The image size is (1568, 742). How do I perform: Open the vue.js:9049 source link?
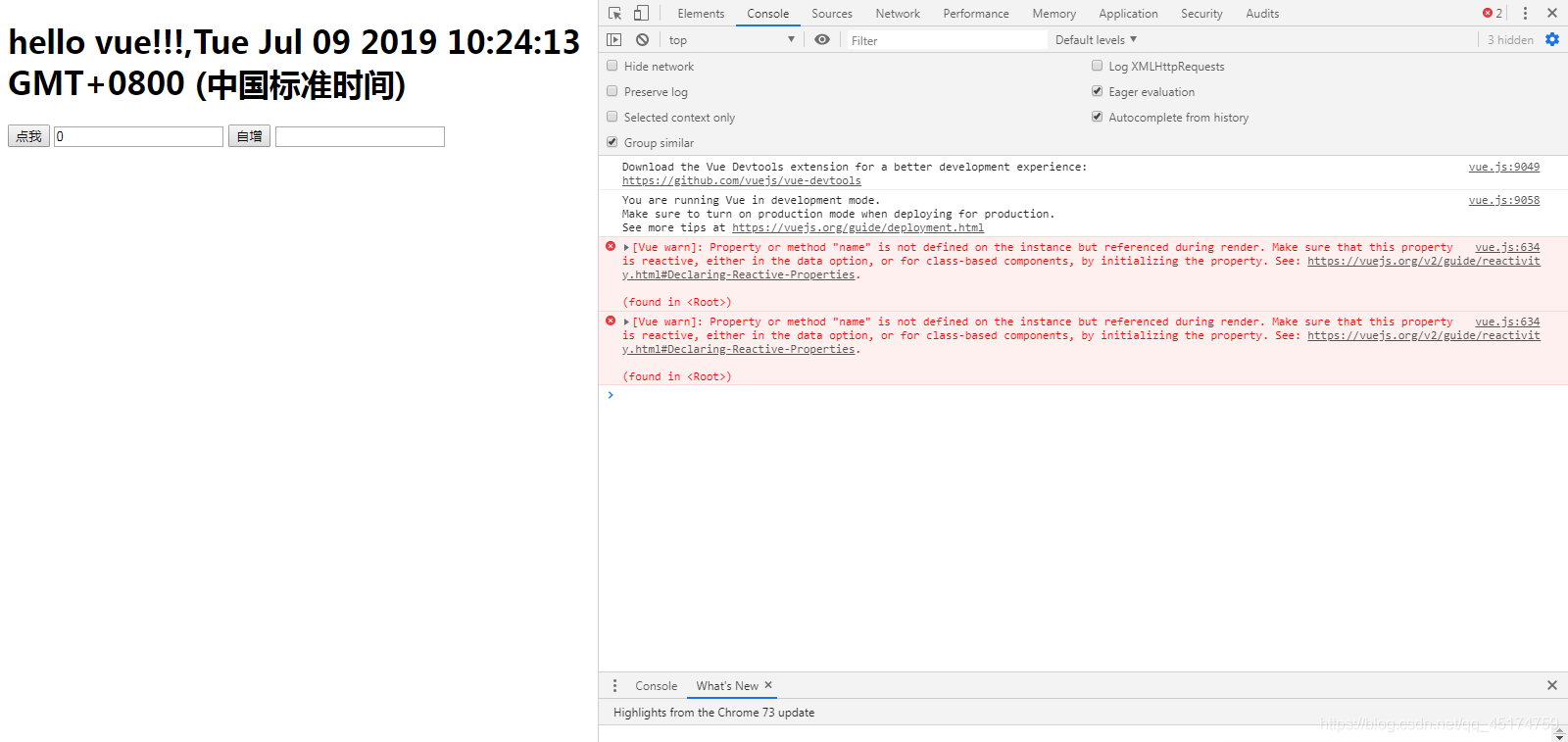click(x=1504, y=168)
